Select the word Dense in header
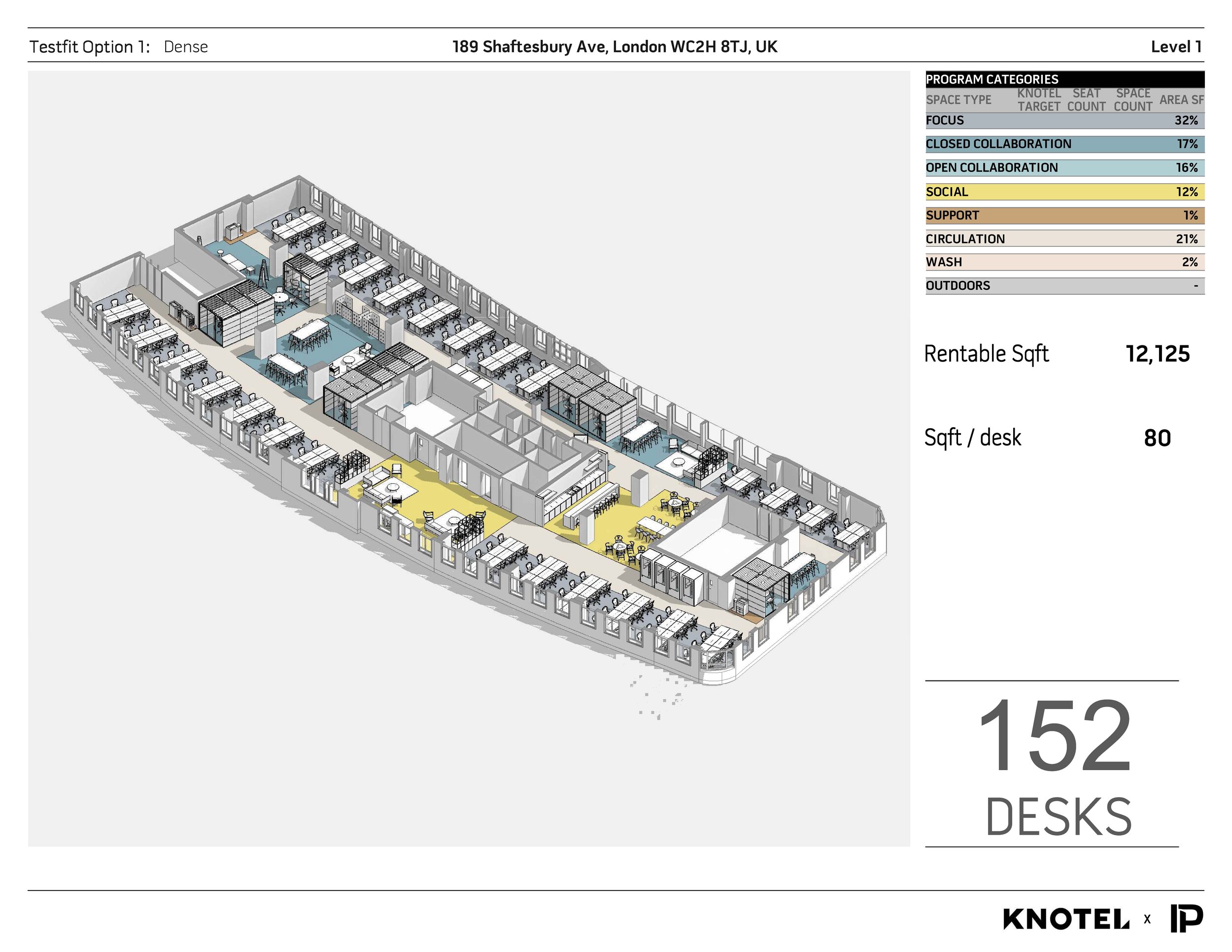1232x952 pixels. (186, 47)
